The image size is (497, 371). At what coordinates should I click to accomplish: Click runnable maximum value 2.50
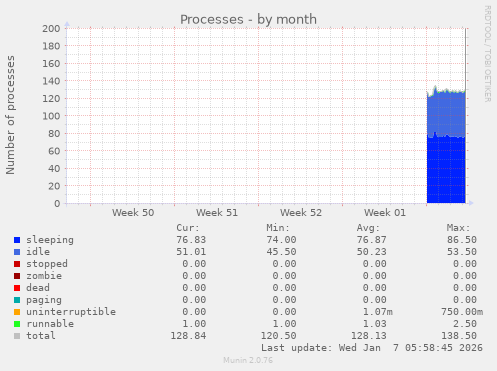point(464,324)
